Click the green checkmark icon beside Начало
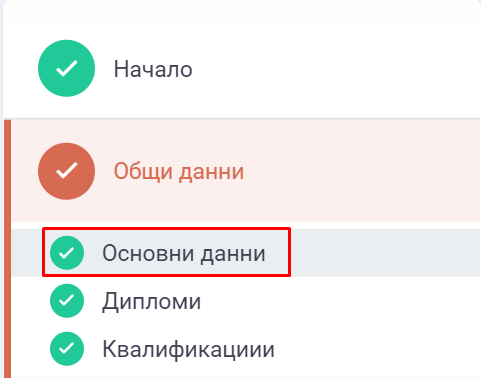481x378 pixels. (x=66, y=68)
